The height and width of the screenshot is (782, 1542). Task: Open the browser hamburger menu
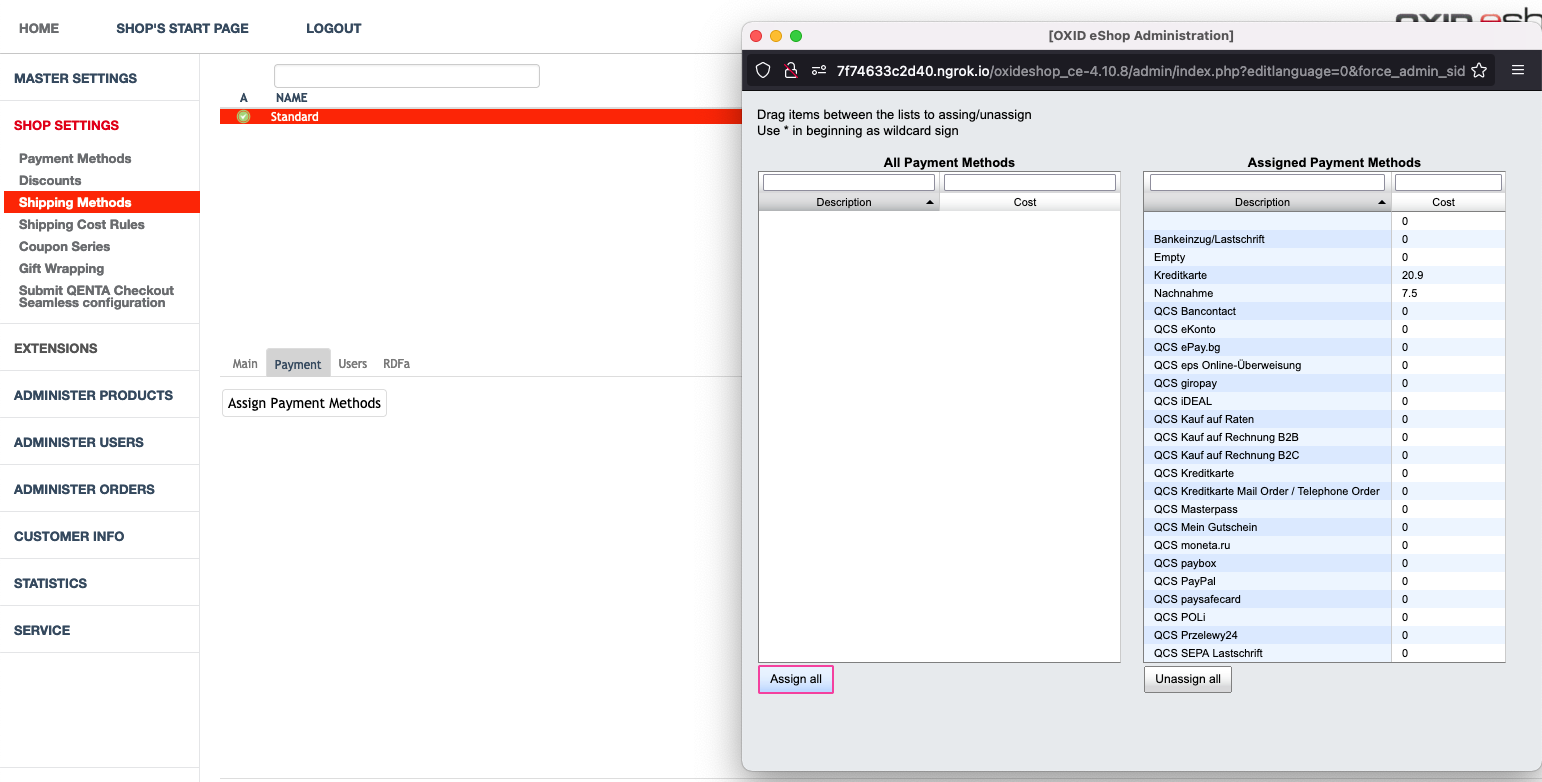click(x=1518, y=70)
